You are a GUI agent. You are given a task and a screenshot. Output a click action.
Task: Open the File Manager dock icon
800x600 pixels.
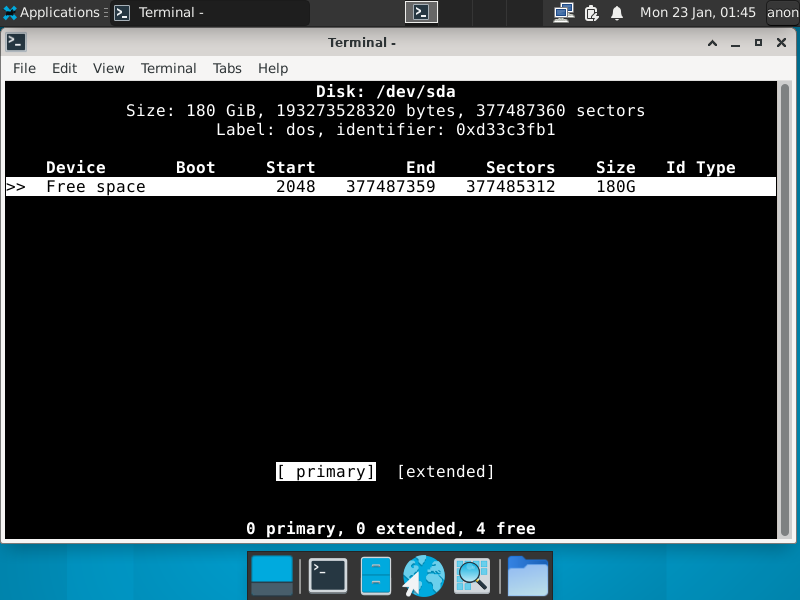[376, 576]
